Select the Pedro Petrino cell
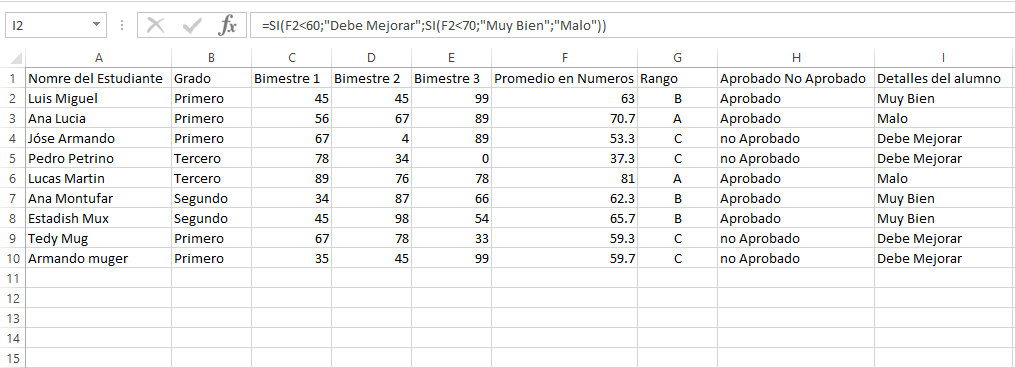This screenshot has height=368, width=1015. point(98,158)
